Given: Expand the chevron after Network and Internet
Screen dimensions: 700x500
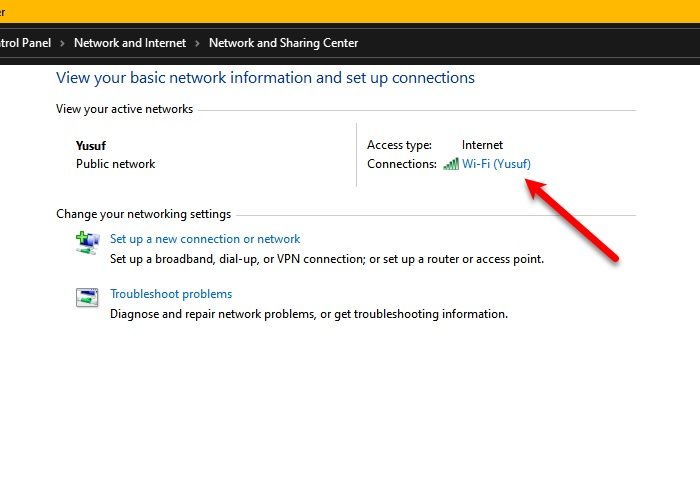Looking at the screenshot, I should [x=197, y=43].
